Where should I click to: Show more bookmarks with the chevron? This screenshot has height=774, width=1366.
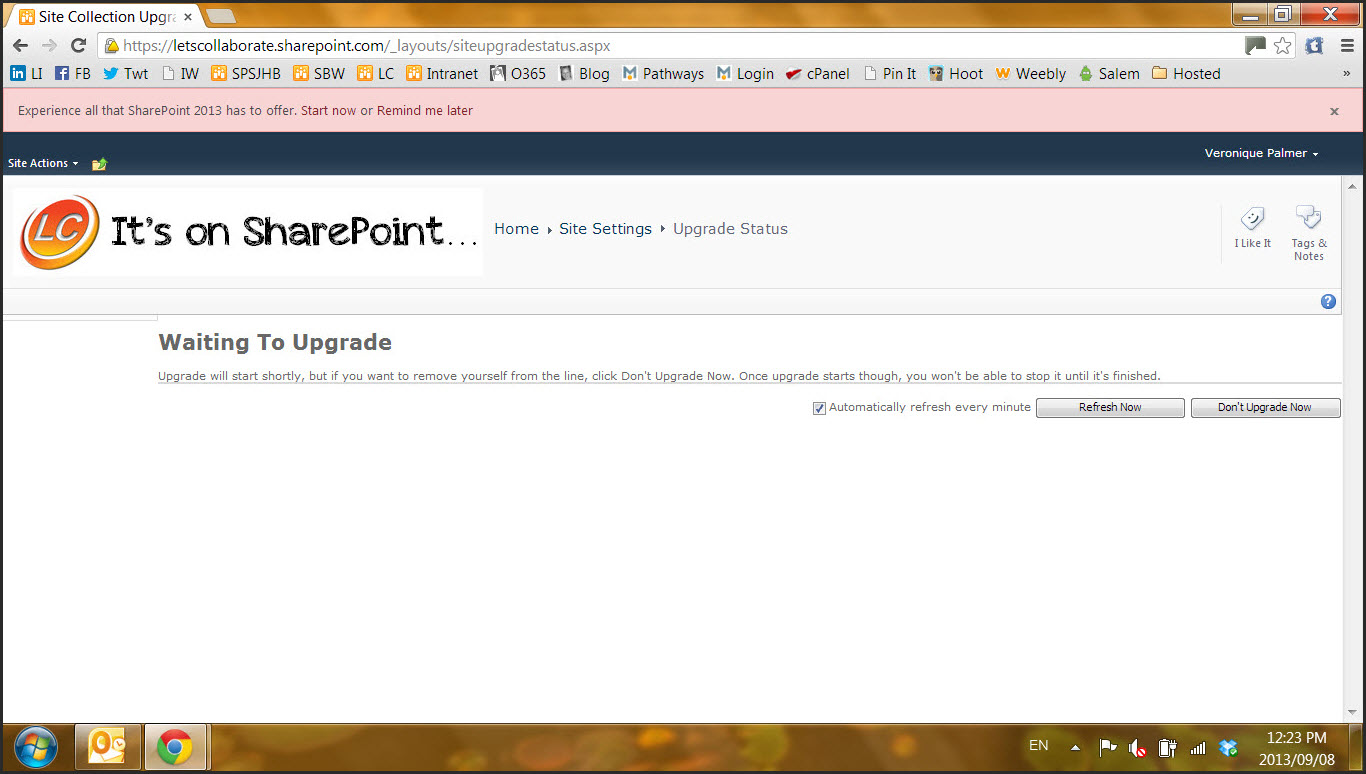1345,74
